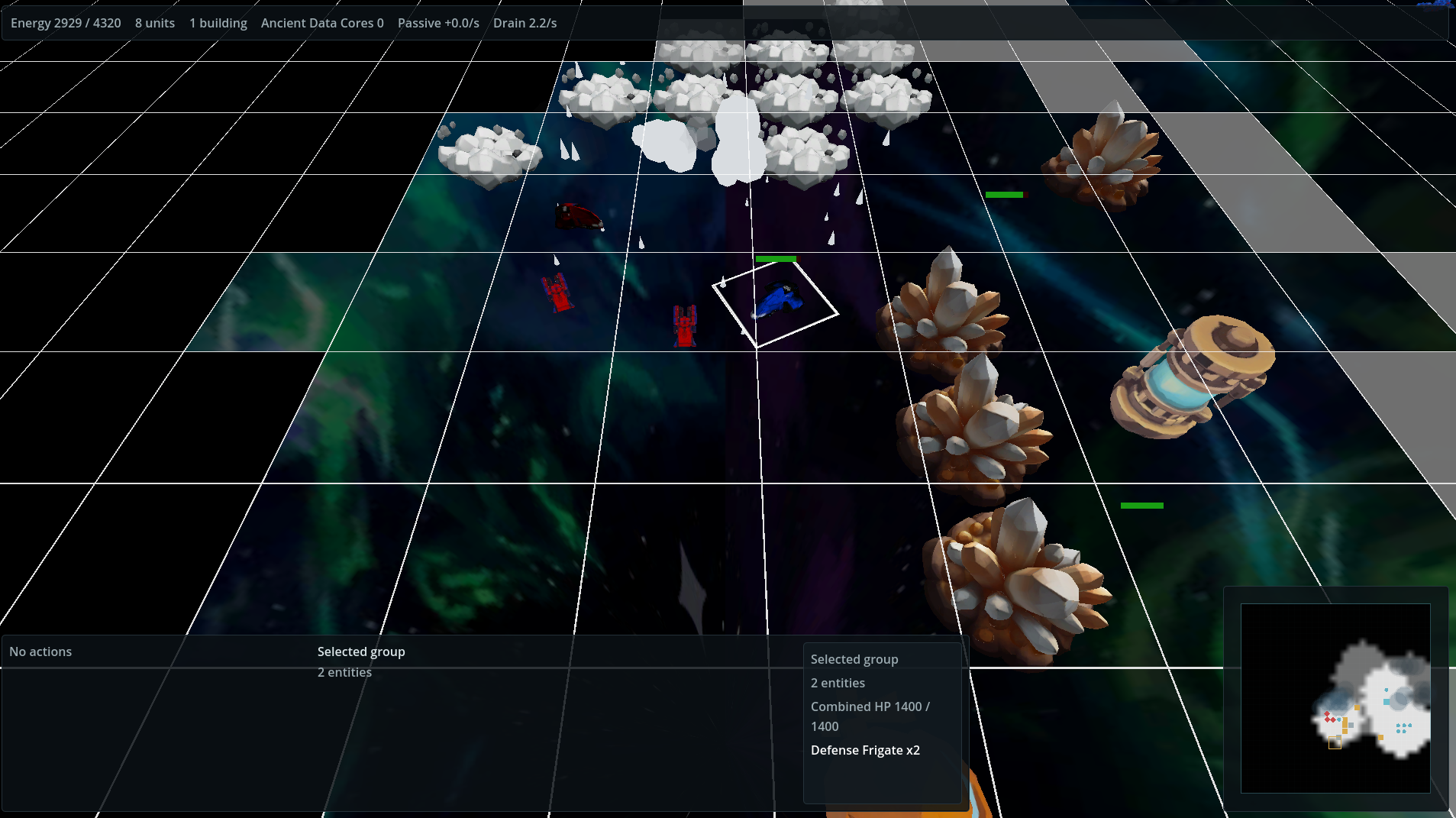Click the No actions label

tap(40, 651)
